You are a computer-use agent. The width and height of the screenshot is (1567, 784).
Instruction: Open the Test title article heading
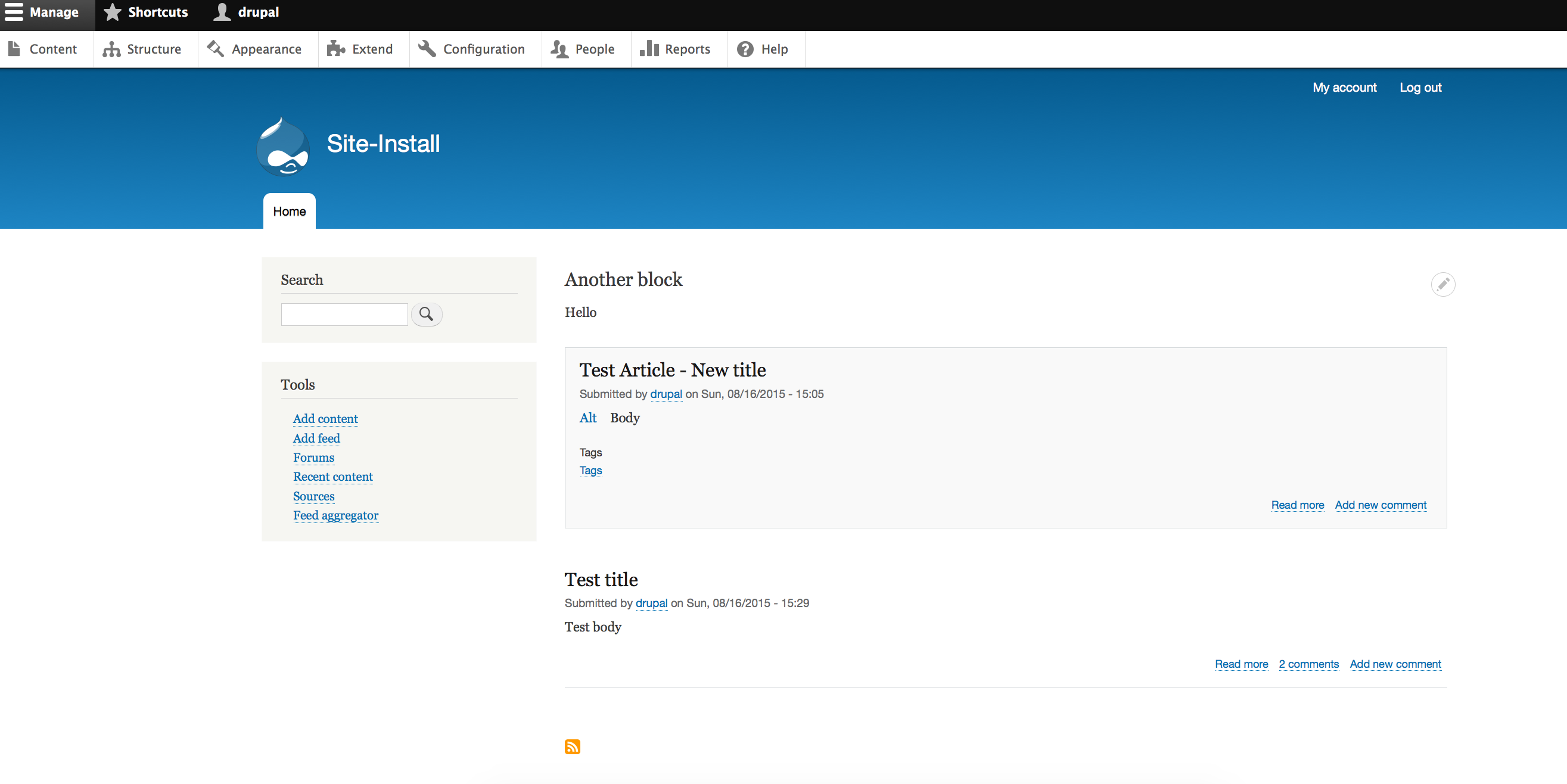[601, 580]
